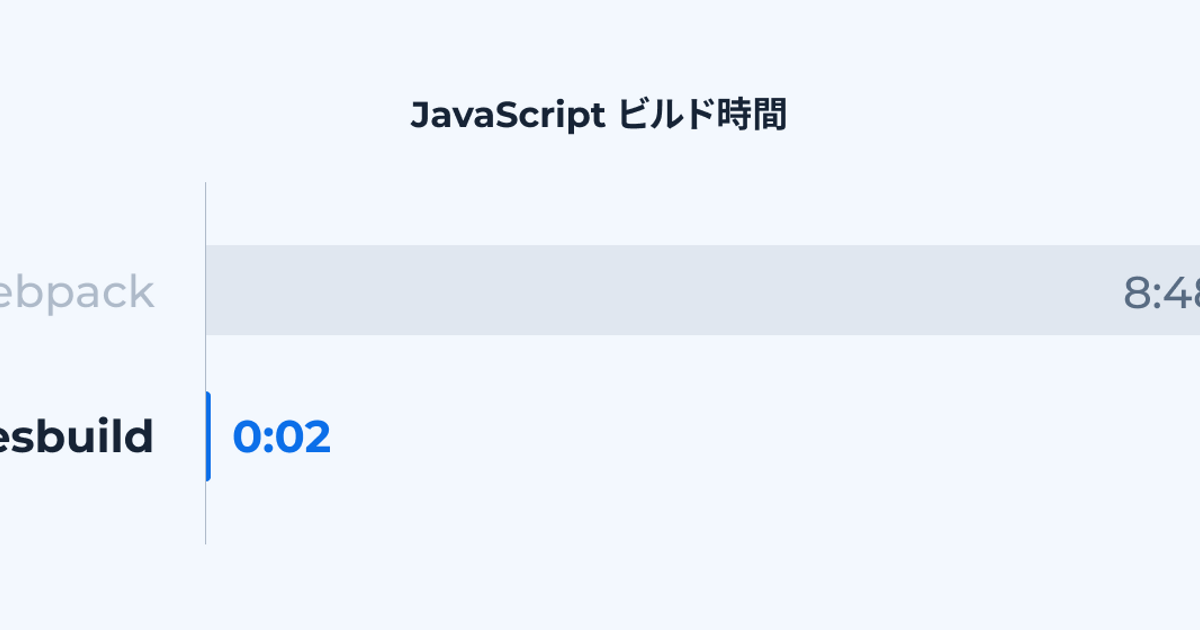Select the seconds digits in 0:02

[x=303, y=437]
